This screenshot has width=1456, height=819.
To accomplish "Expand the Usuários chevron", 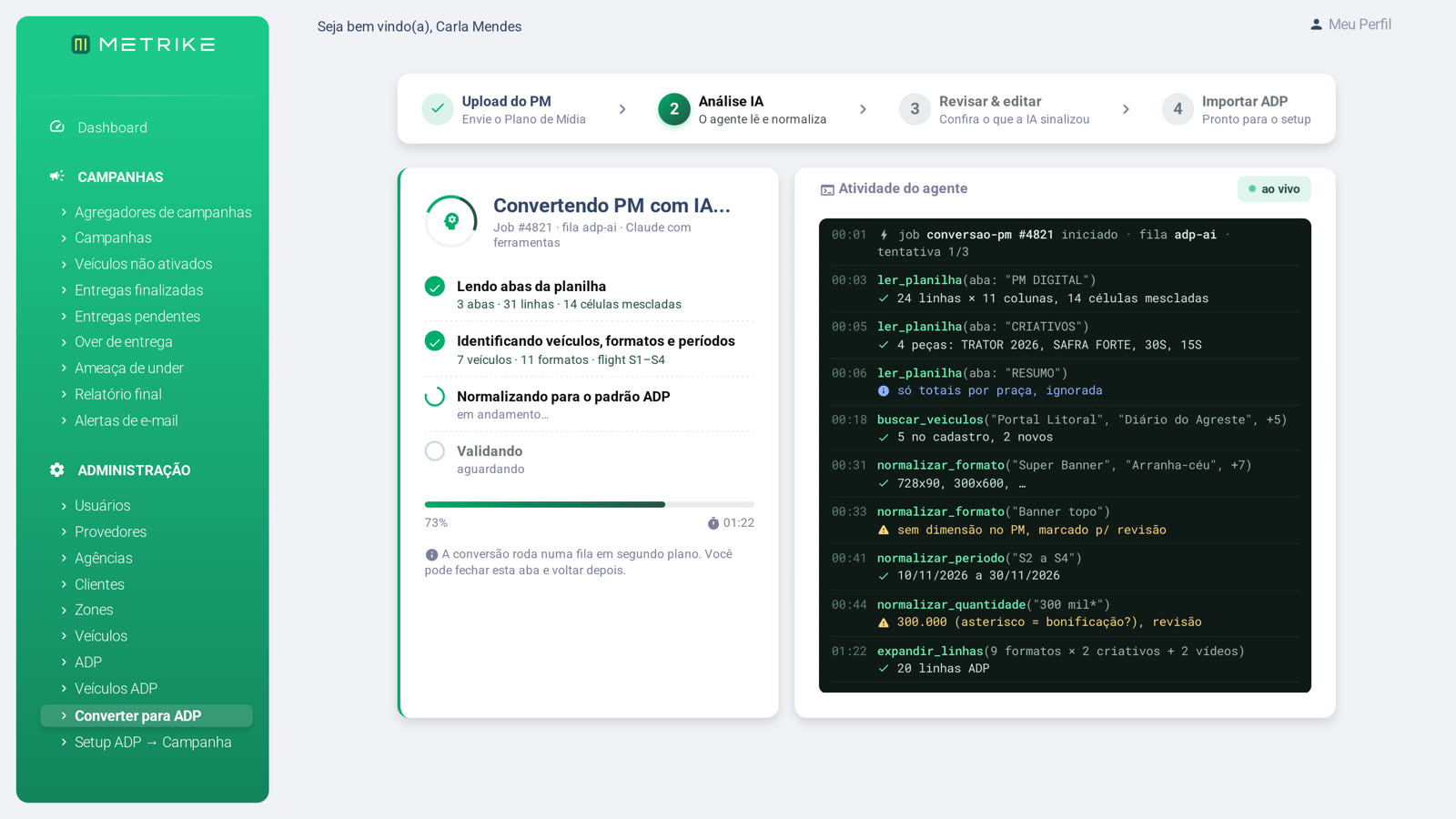I will pyautogui.click(x=64, y=505).
